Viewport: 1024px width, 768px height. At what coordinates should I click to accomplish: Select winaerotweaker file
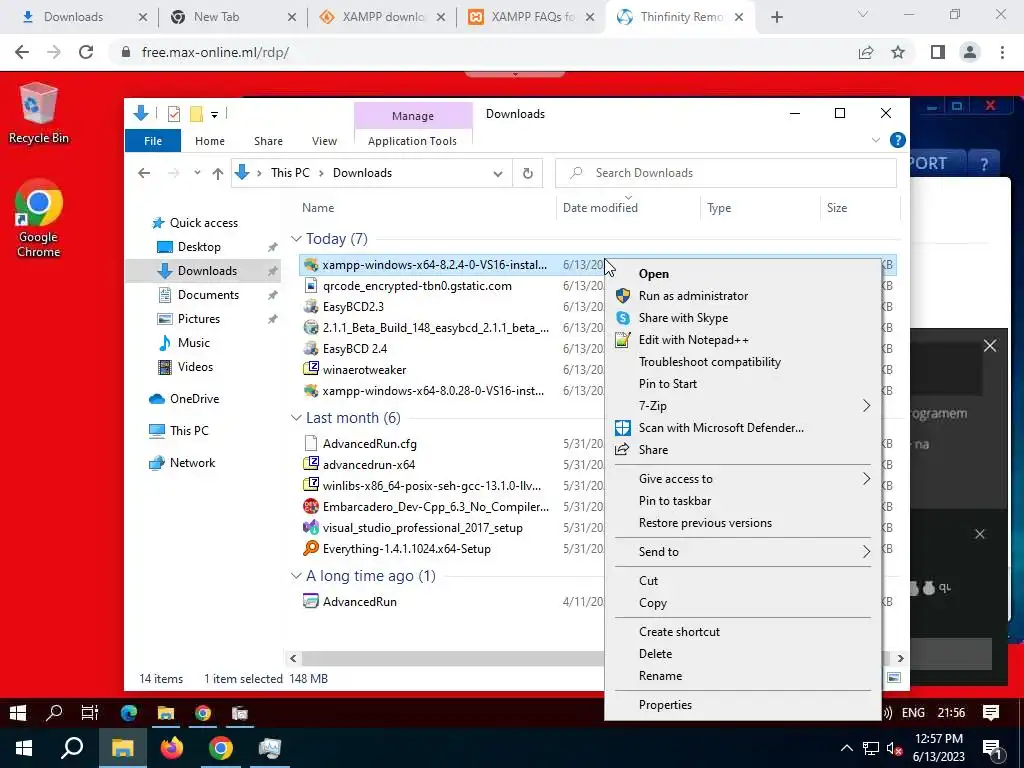point(364,370)
